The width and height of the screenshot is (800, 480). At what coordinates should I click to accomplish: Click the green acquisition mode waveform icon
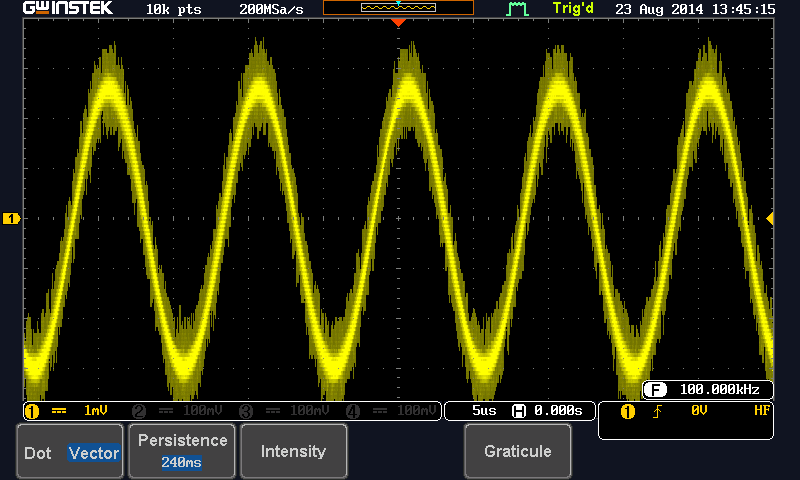[x=517, y=9]
